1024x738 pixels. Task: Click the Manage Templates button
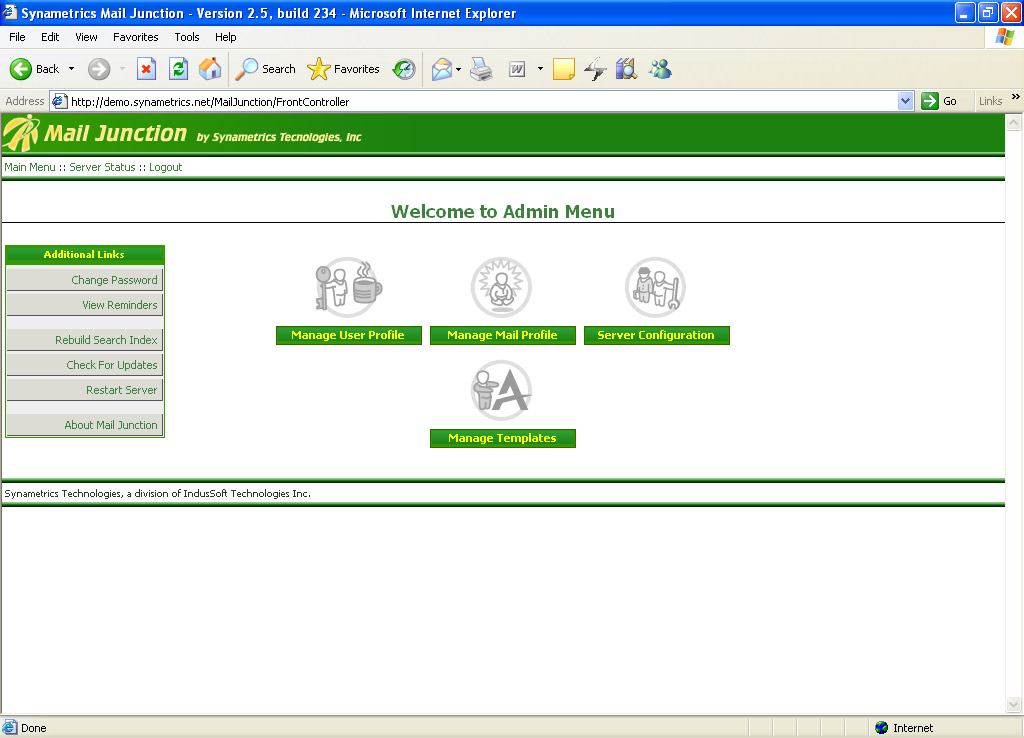(x=502, y=438)
